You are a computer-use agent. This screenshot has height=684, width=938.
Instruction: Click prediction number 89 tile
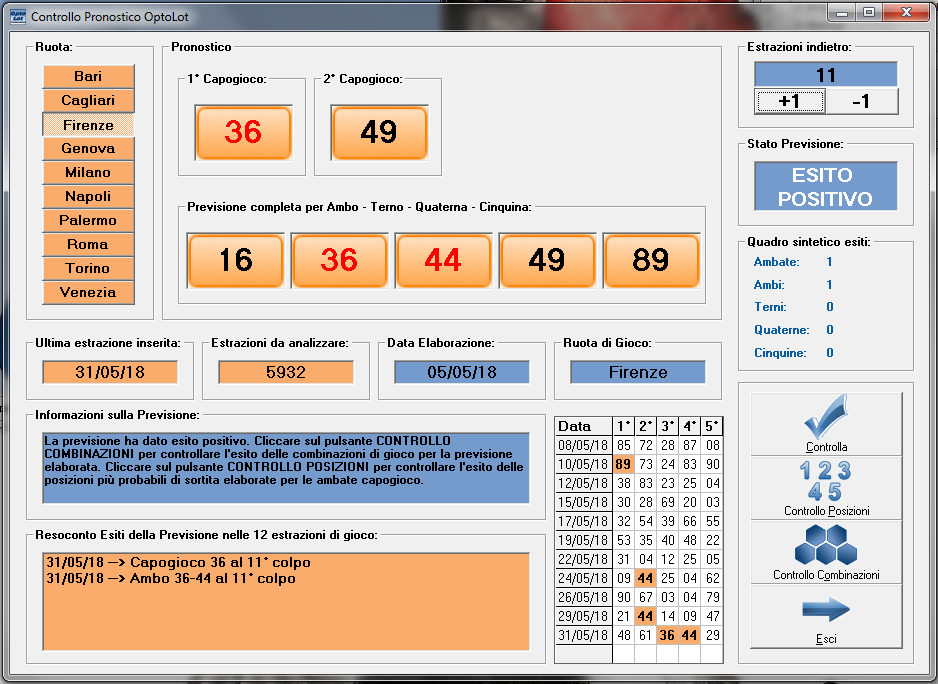pyautogui.click(x=651, y=260)
